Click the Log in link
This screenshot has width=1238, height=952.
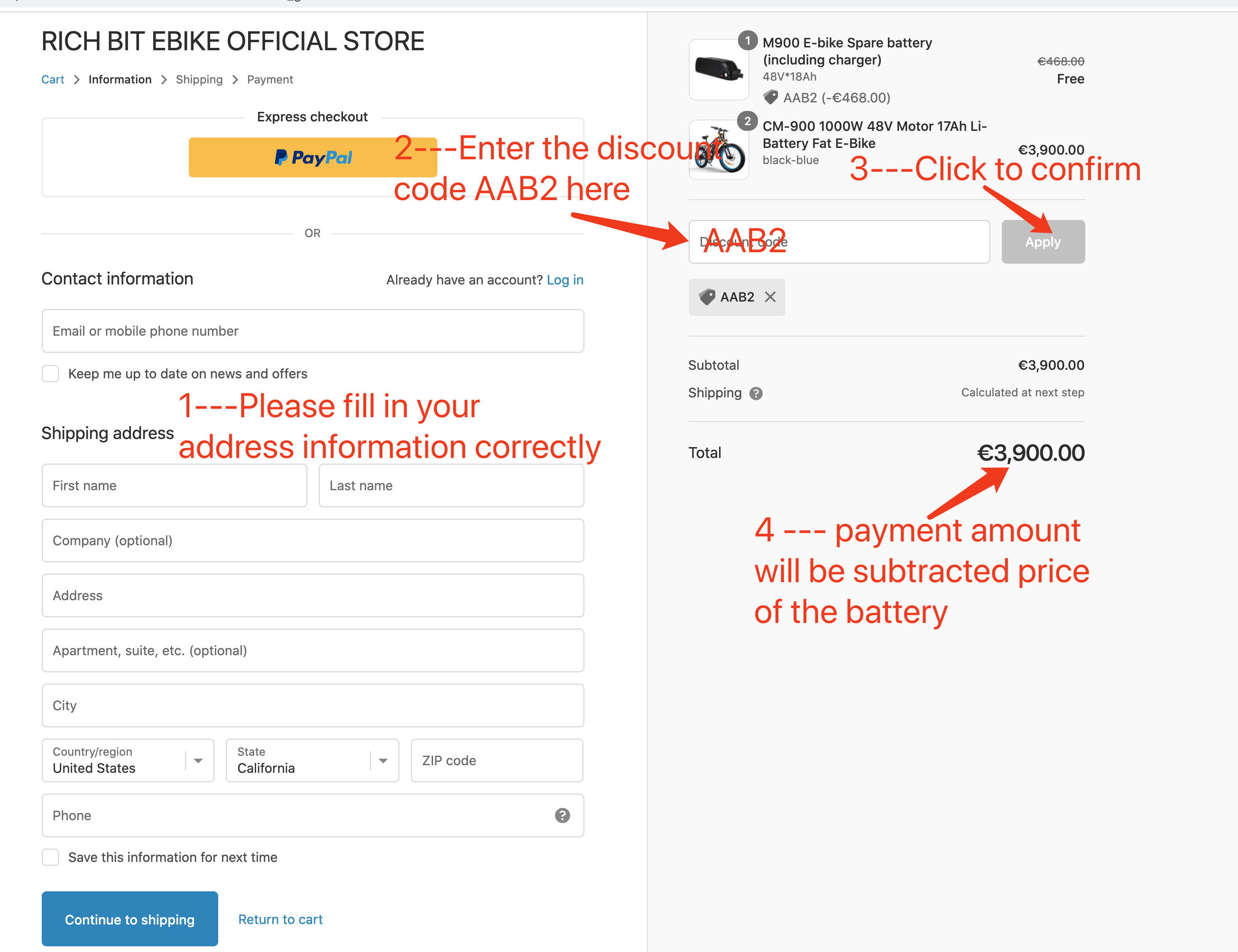[564, 279]
